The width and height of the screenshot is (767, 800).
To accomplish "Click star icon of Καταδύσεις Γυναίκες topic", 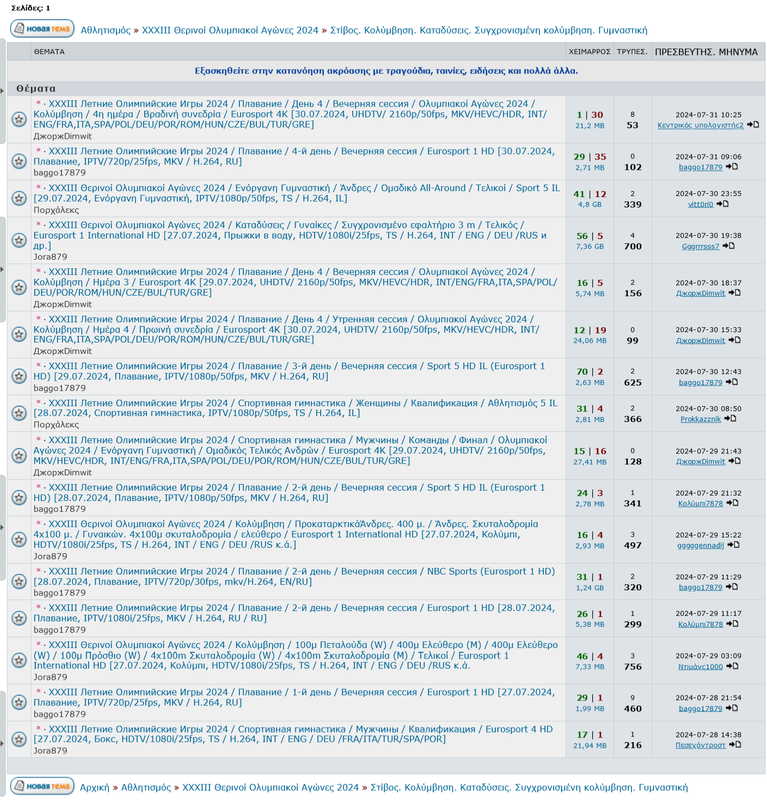I will coord(19,240).
